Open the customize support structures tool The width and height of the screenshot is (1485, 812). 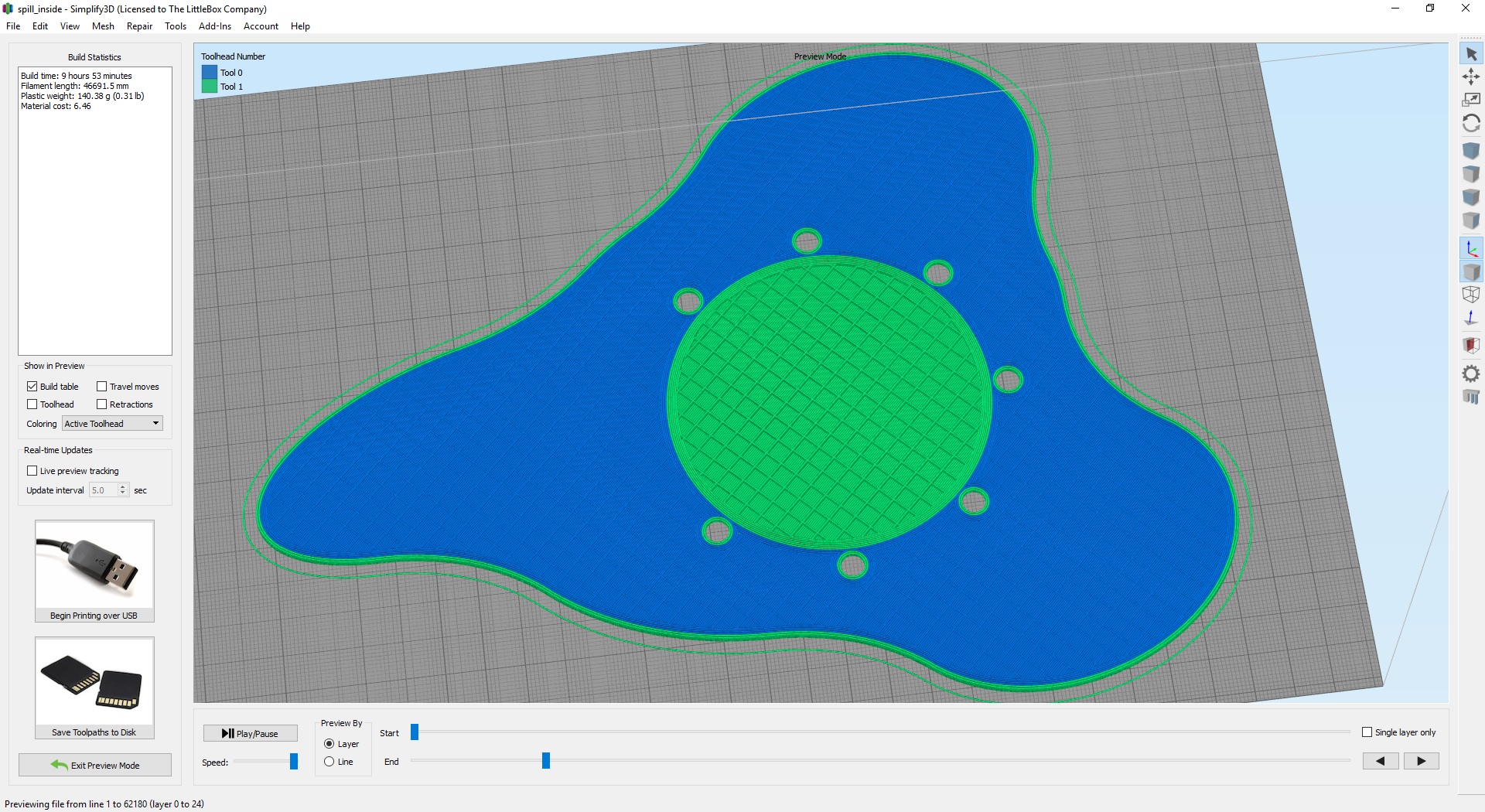coord(1471,397)
